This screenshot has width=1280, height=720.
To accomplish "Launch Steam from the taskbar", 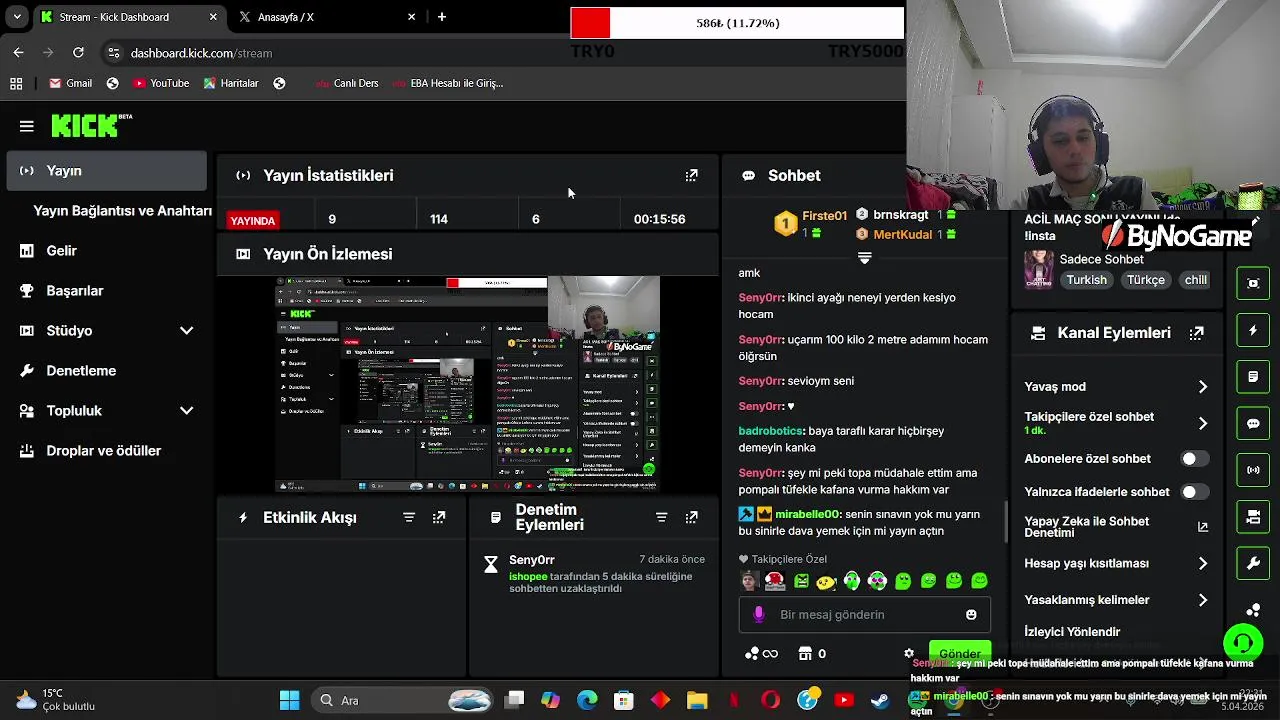I will click(880, 701).
